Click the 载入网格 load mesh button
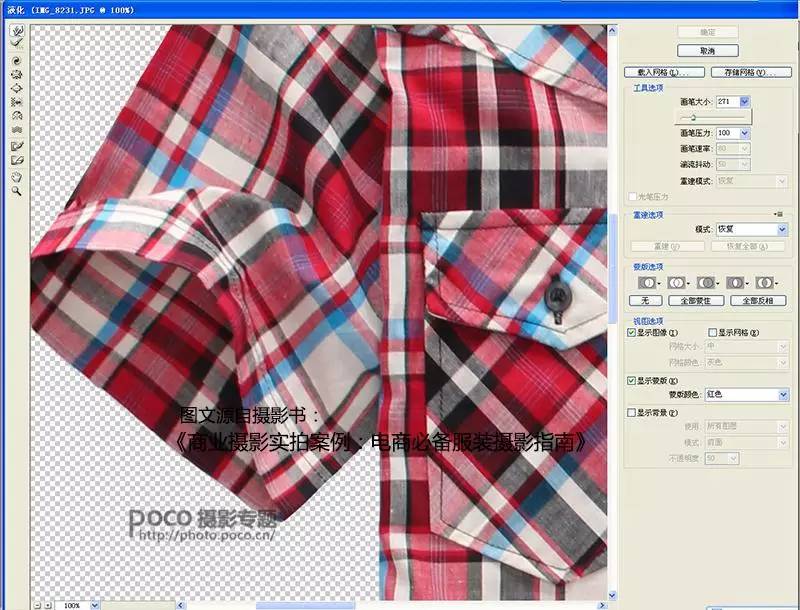This screenshot has height=610, width=800. pyautogui.click(x=663, y=72)
